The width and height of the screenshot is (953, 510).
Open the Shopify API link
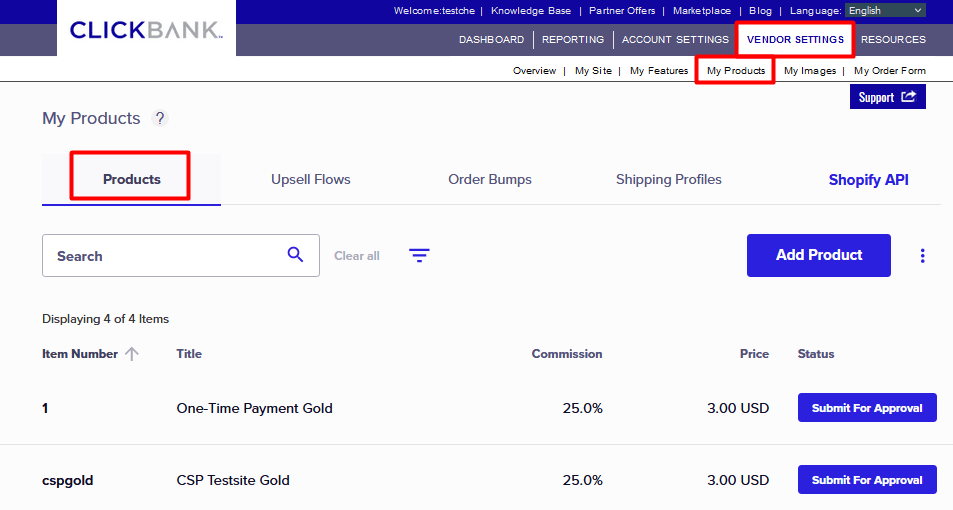pyautogui.click(x=868, y=180)
